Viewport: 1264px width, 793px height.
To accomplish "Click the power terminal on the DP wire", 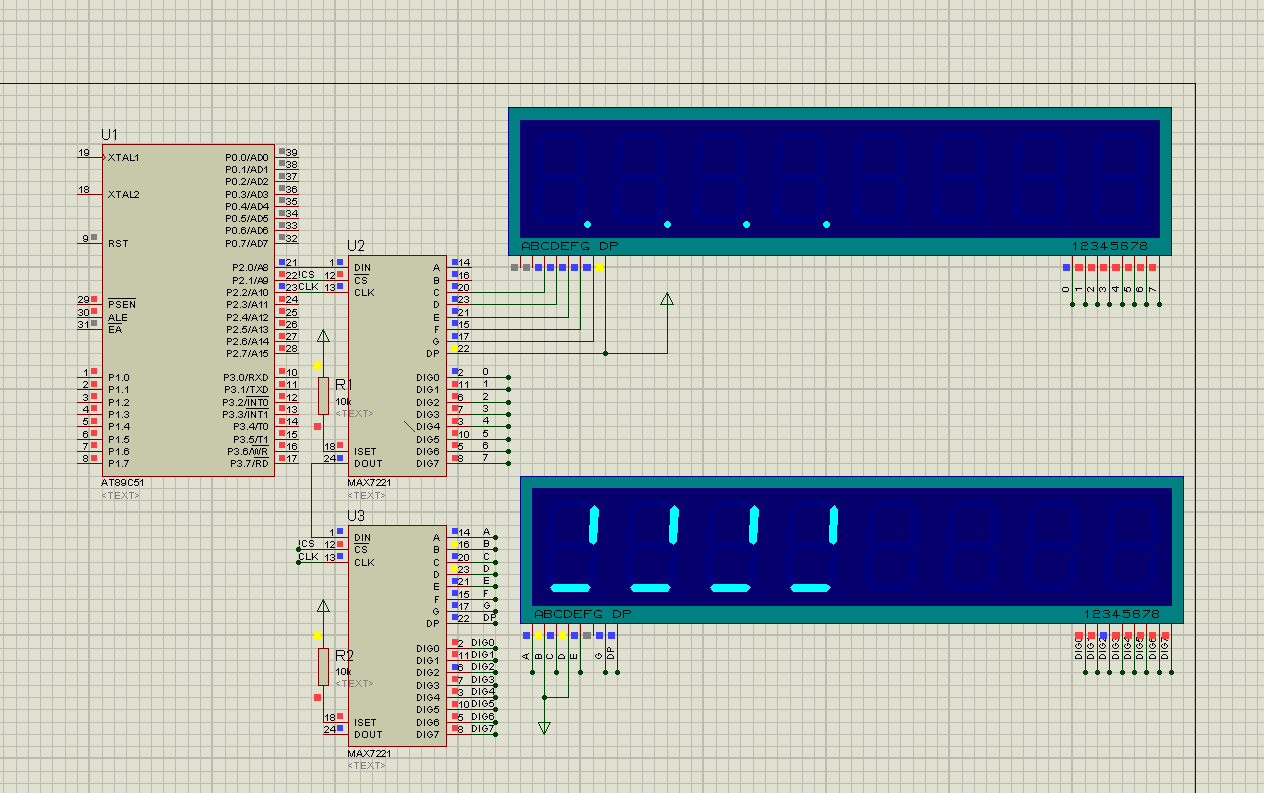I will 667,298.
